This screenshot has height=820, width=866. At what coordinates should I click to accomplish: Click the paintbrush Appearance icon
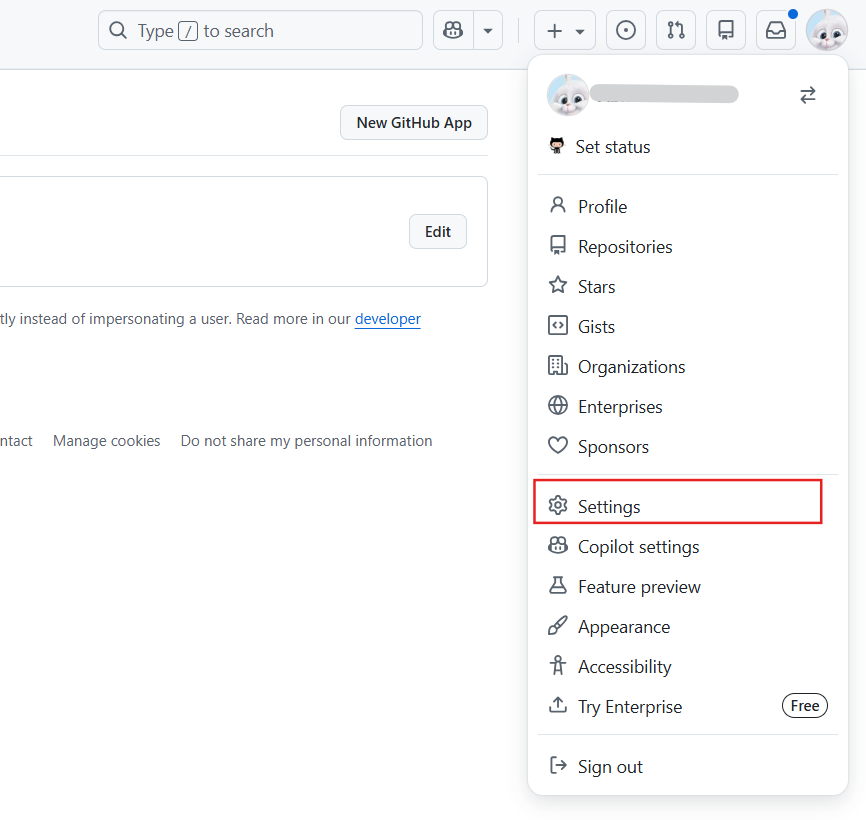(558, 626)
